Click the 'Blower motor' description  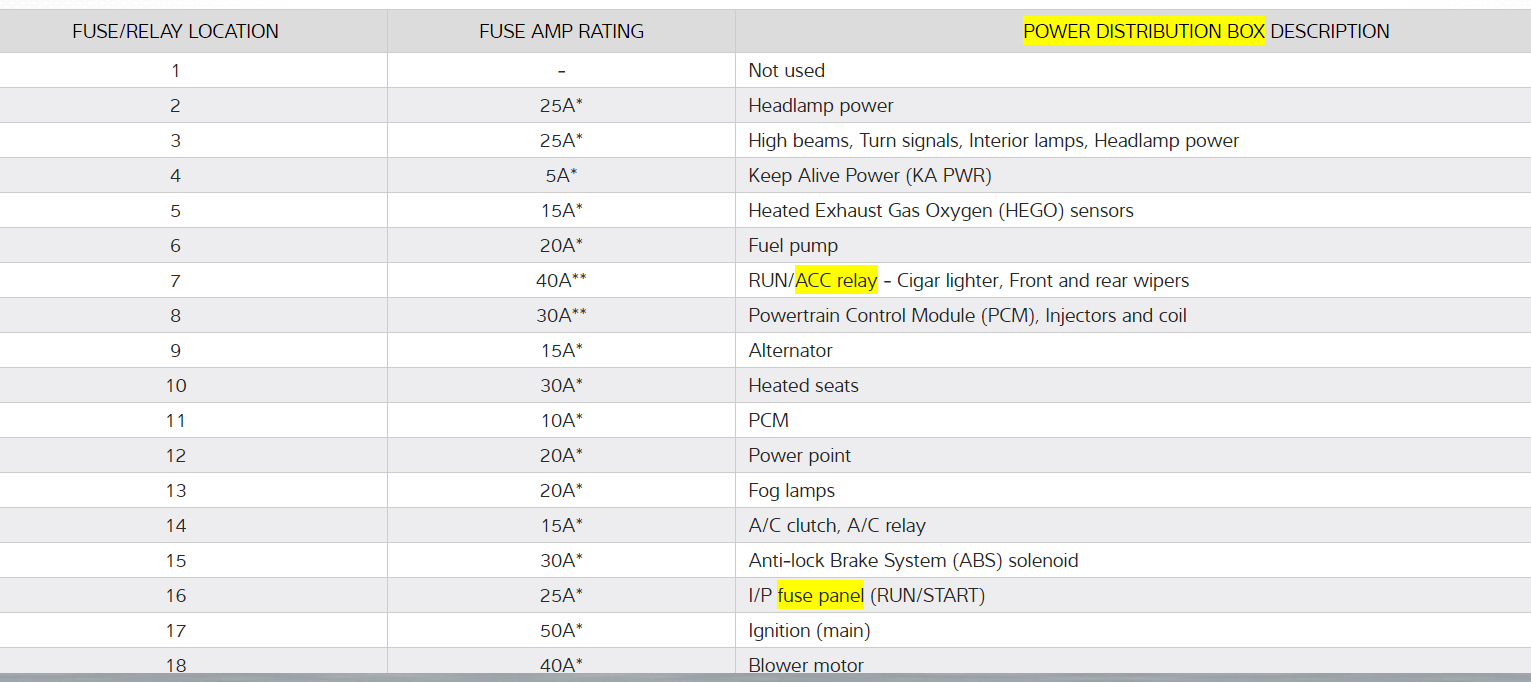click(x=805, y=665)
